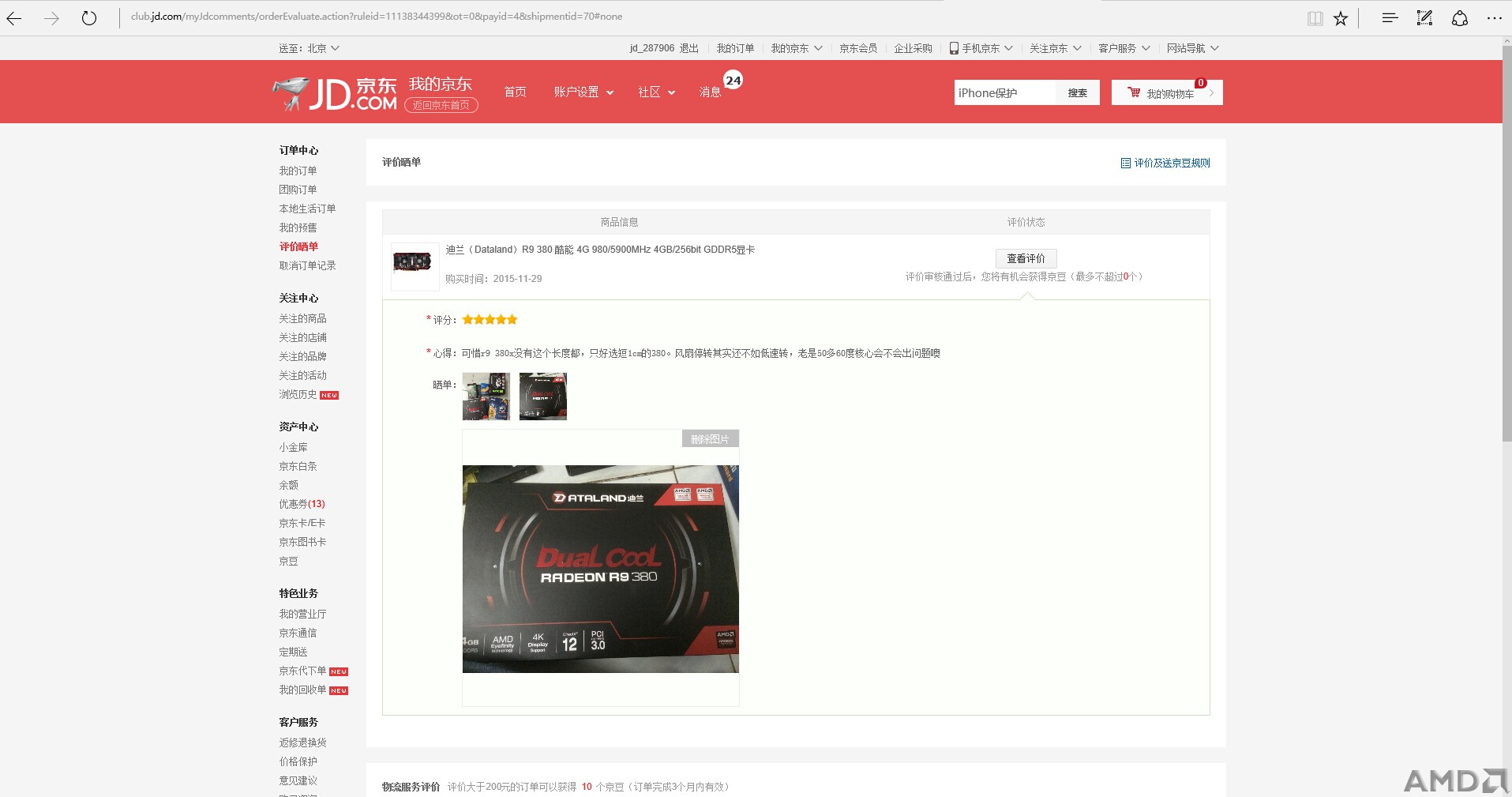This screenshot has height=797, width=1512.
Task: Open 关注的店铺 in sidebar
Action: (302, 337)
